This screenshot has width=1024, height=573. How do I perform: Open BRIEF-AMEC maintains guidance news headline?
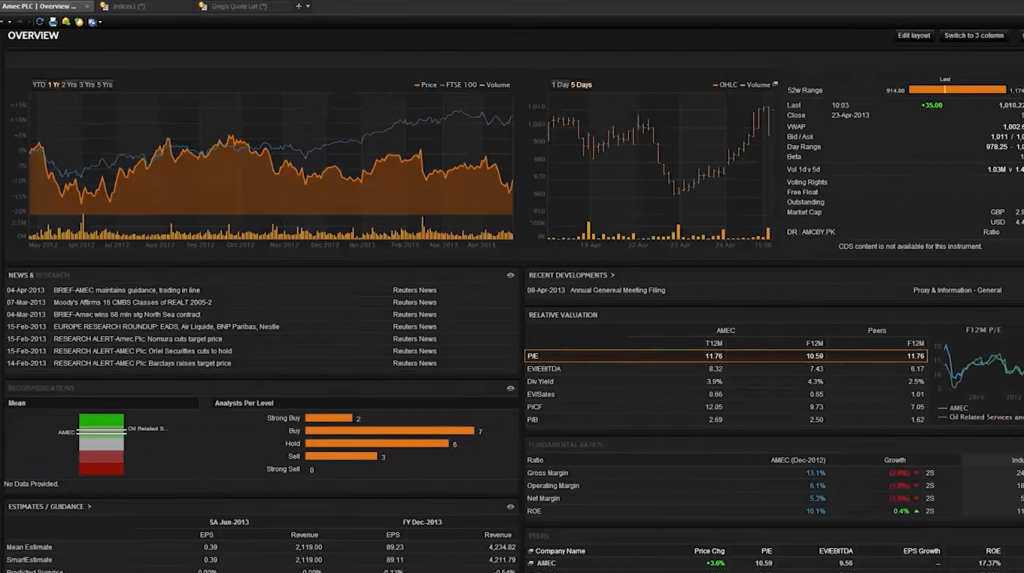tap(126, 290)
